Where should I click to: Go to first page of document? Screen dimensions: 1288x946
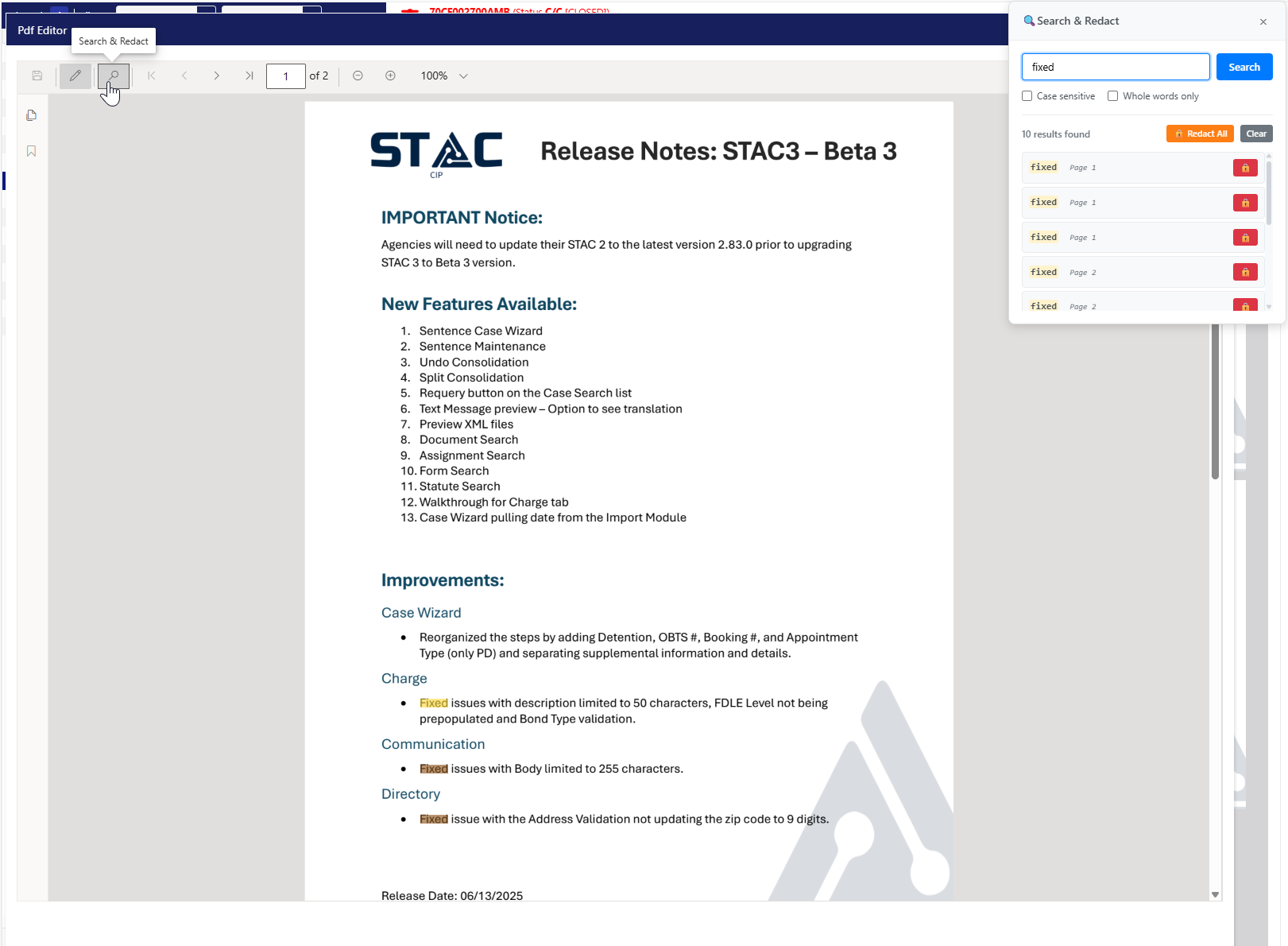click(151, 76)
